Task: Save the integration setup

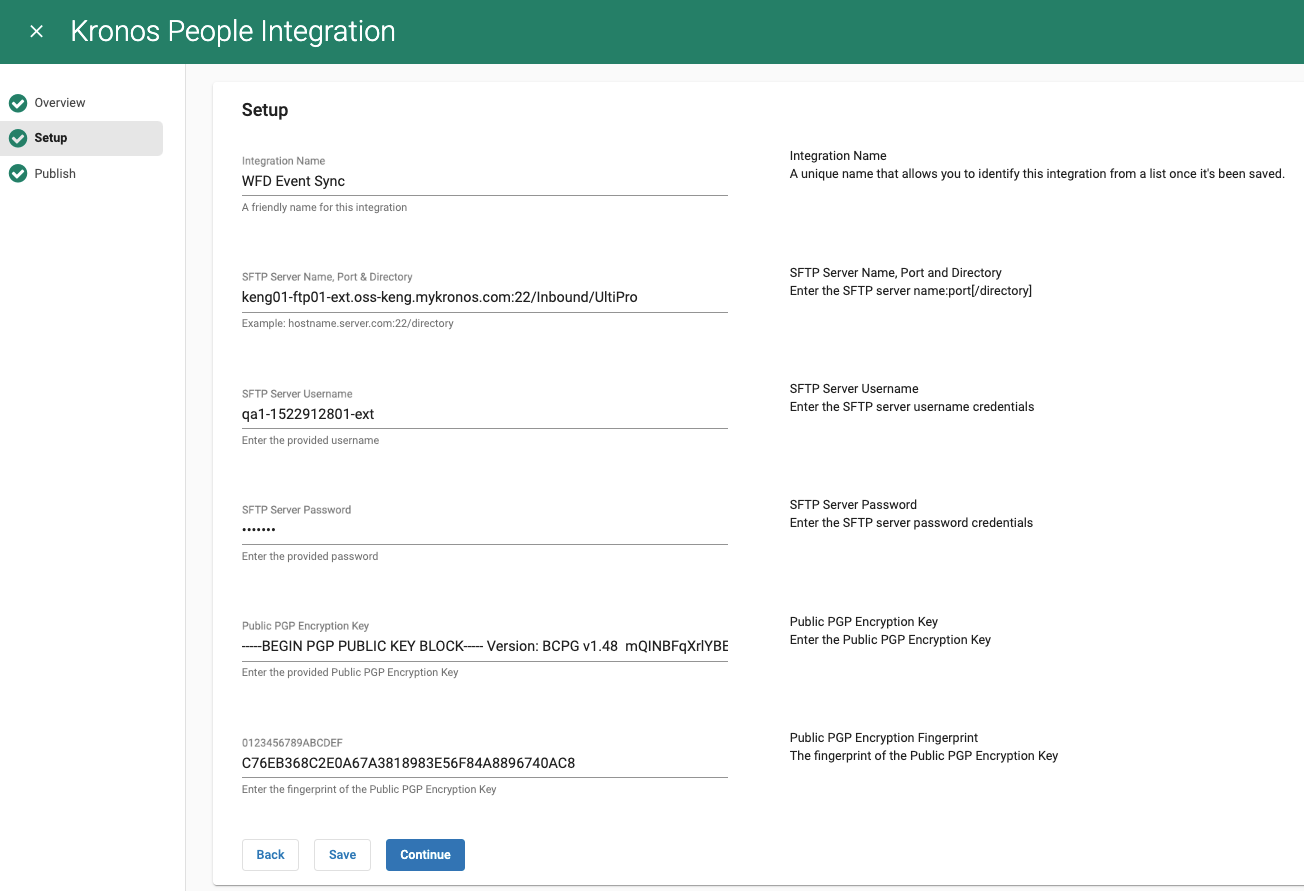Action: pyautogui.click(x=342, y=855)
